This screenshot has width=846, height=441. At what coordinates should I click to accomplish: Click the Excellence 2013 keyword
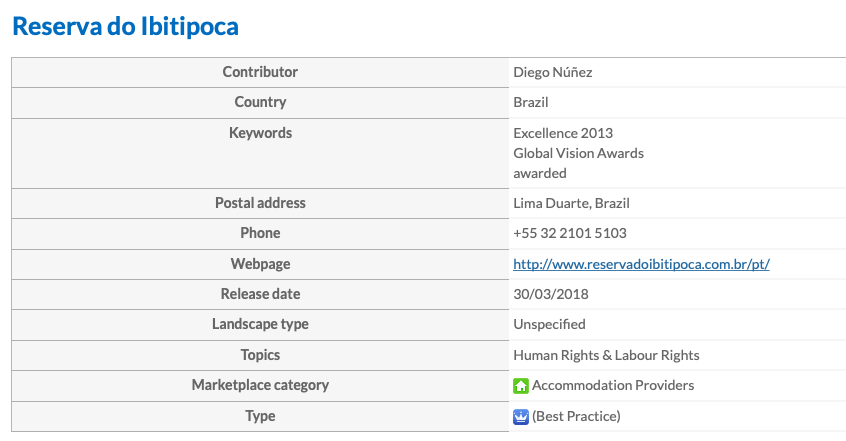(563, 133)
